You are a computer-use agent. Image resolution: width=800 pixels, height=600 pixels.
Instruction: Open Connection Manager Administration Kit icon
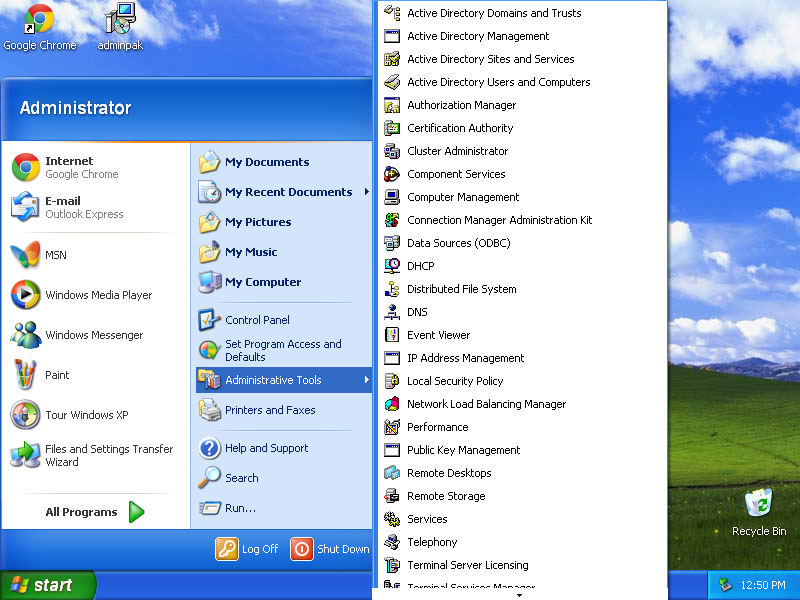(x=392, y=220)
